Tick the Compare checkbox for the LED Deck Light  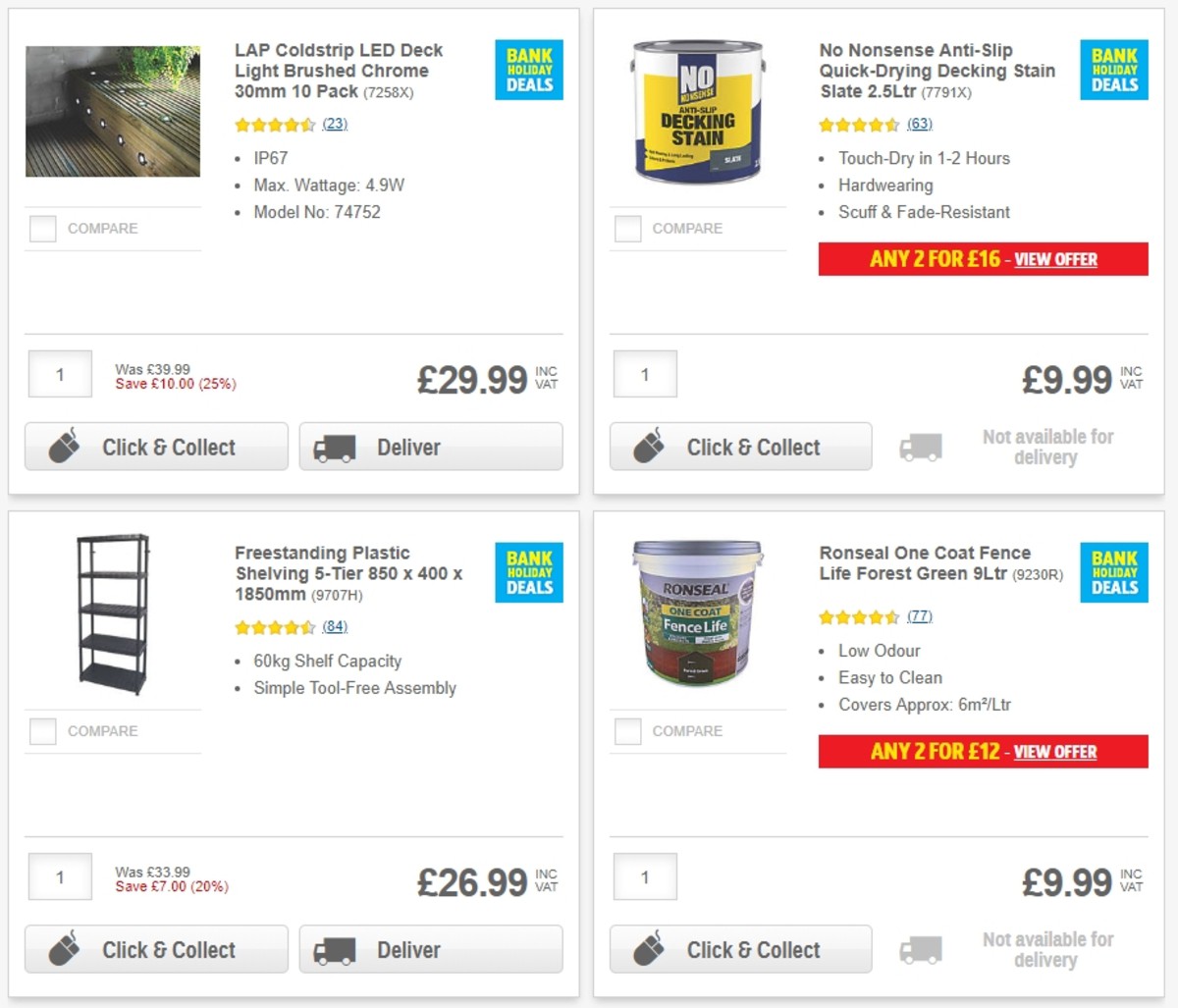click(42, 228)
